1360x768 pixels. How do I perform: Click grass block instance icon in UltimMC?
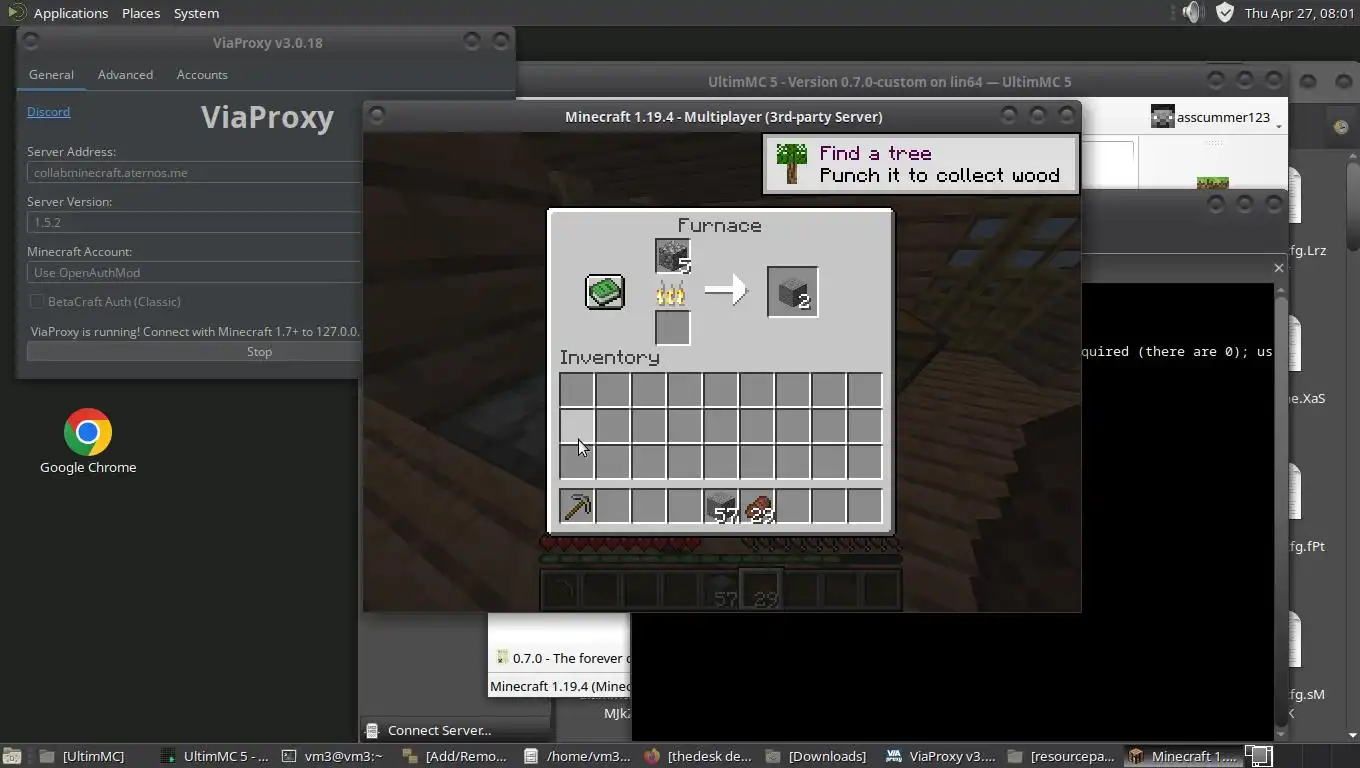pyautogui.click(x=1213, y=184)
